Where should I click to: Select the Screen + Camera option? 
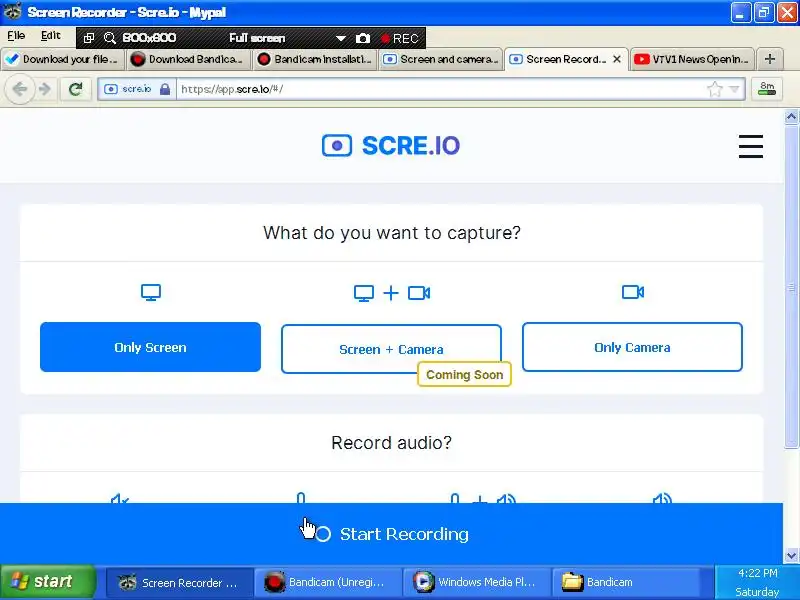tap(391, 349)
